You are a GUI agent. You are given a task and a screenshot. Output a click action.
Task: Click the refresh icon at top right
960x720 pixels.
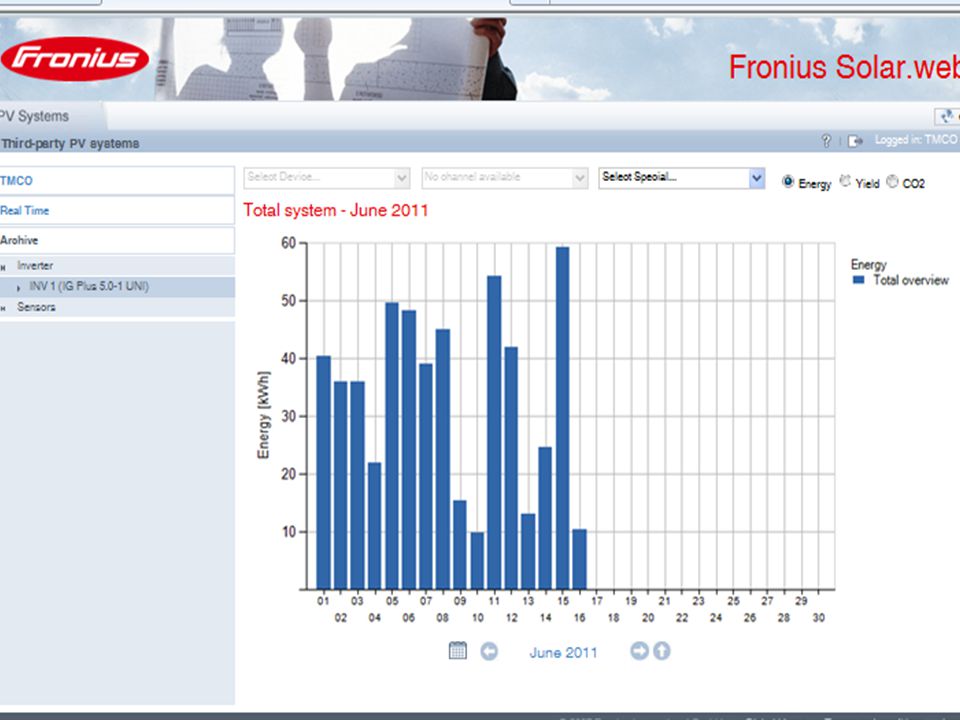(x=947, y=116)
